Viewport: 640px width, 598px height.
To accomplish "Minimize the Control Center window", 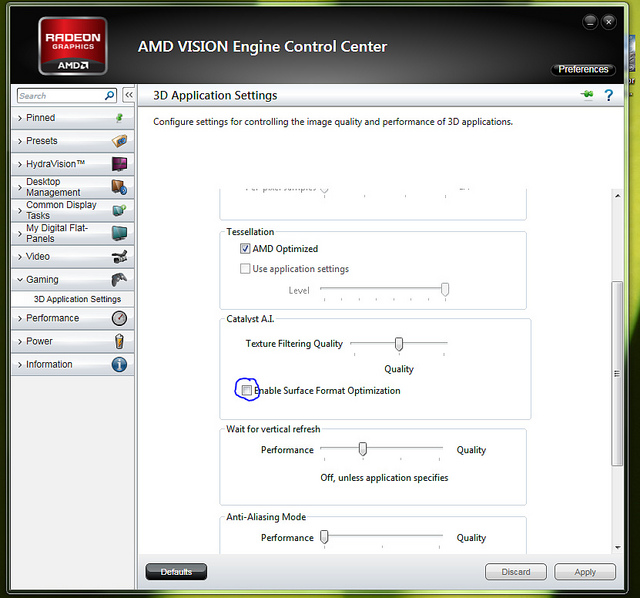I will click(x=590, y=22).
